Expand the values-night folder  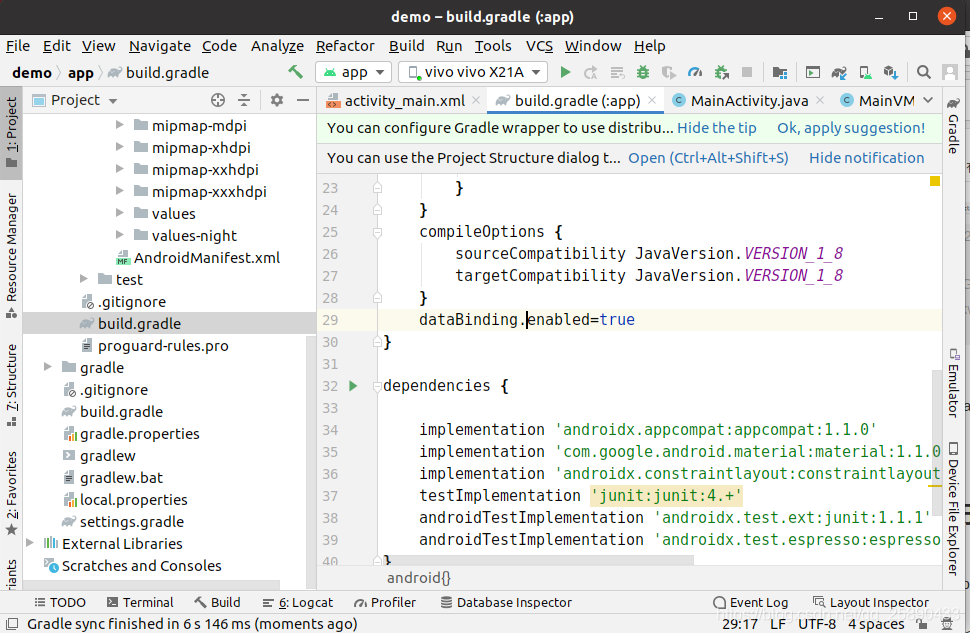point(119,235)
